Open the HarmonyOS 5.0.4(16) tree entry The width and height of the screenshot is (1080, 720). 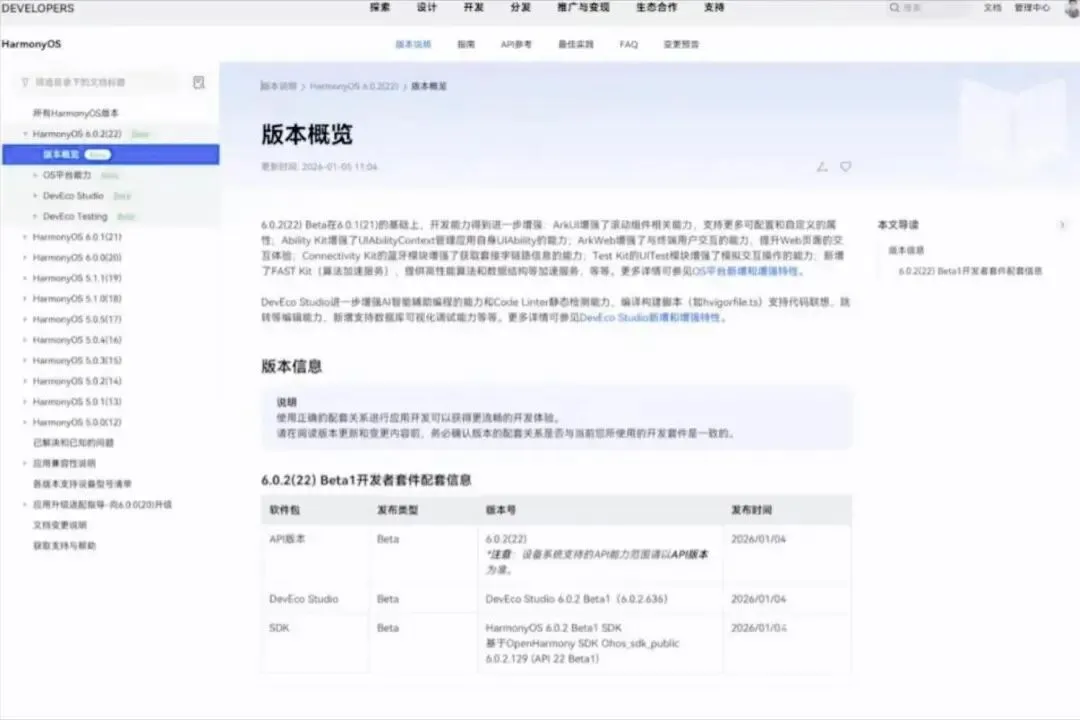(77, 340)
